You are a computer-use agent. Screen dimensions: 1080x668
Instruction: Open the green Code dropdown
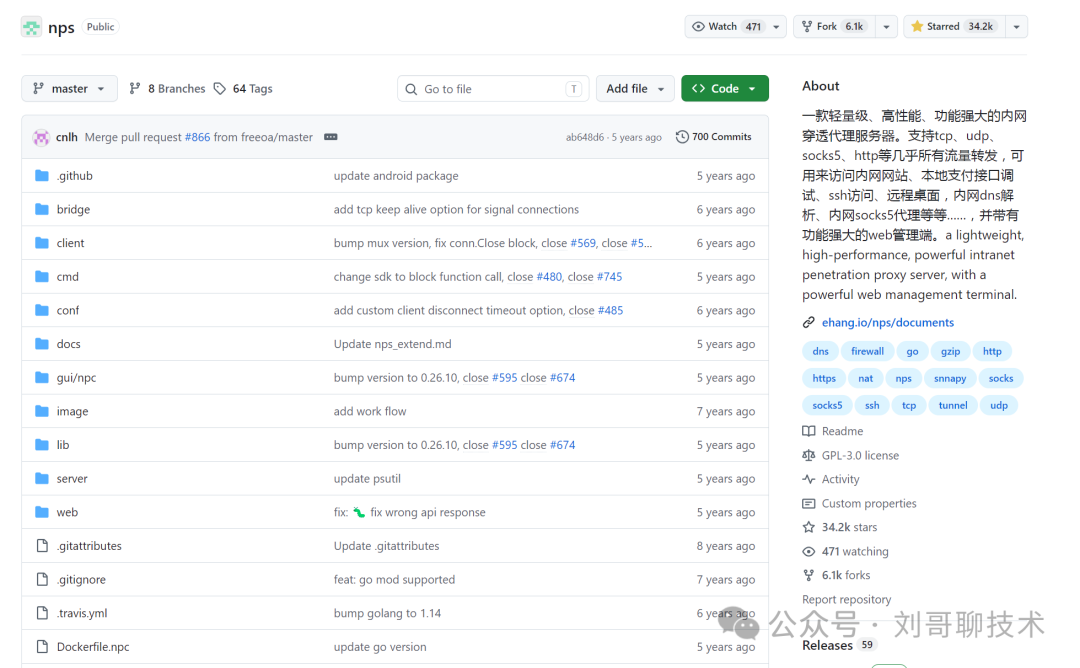pos(725,89)
